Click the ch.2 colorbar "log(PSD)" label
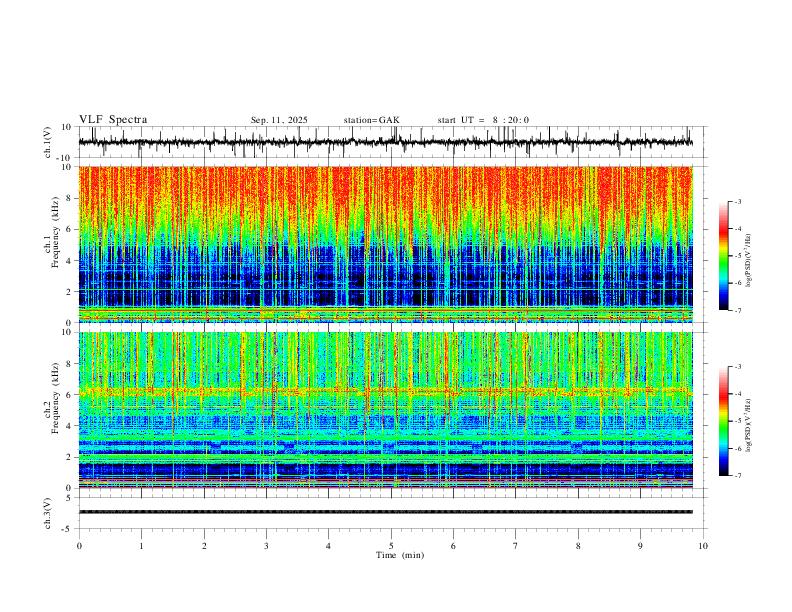The width and height of the screenshot is (792, 612). [748, 426]
